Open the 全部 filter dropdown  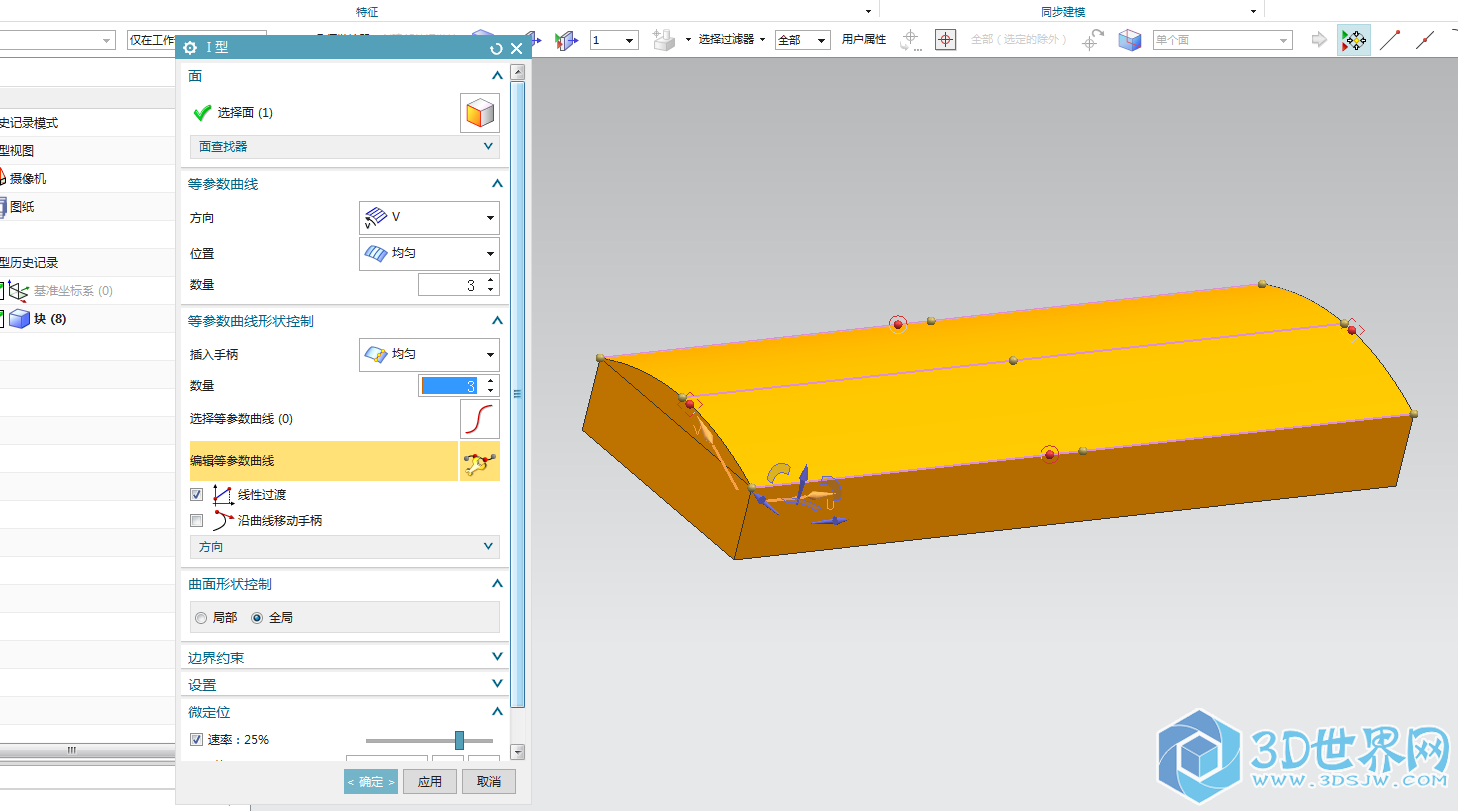pos(802,40)
